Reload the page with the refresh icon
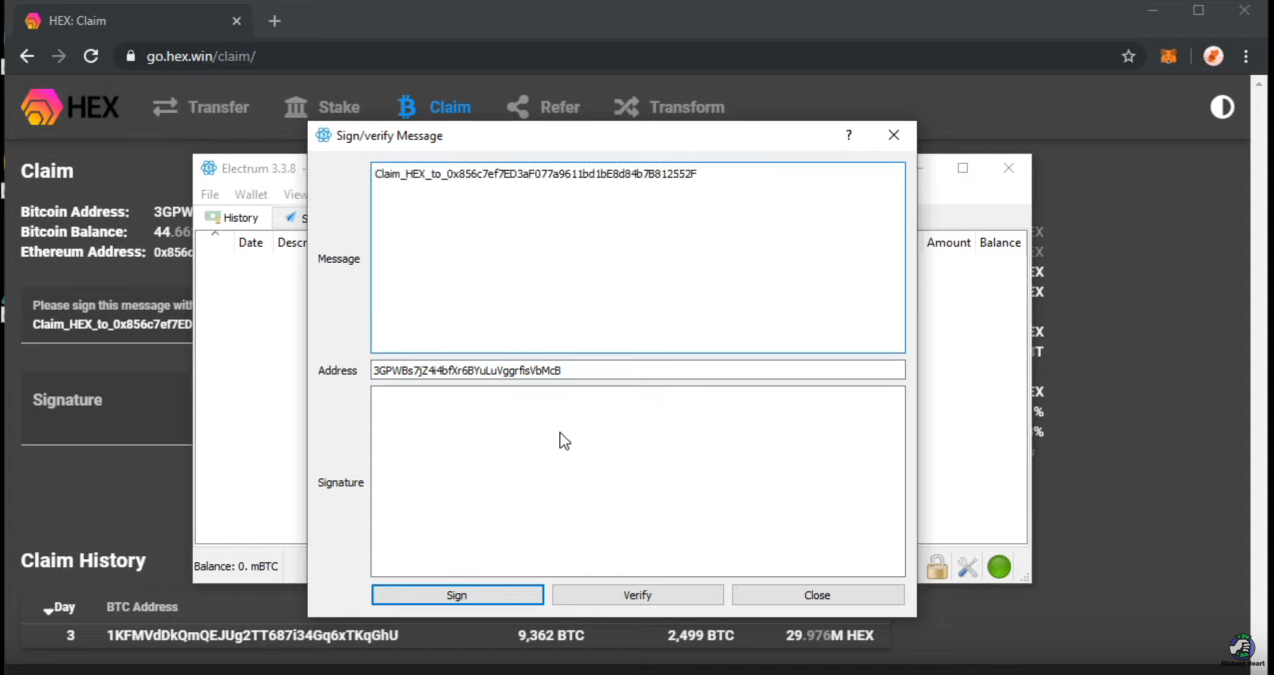The height and width of the screenshot is (675, 1274). click(x=91, y=56)
